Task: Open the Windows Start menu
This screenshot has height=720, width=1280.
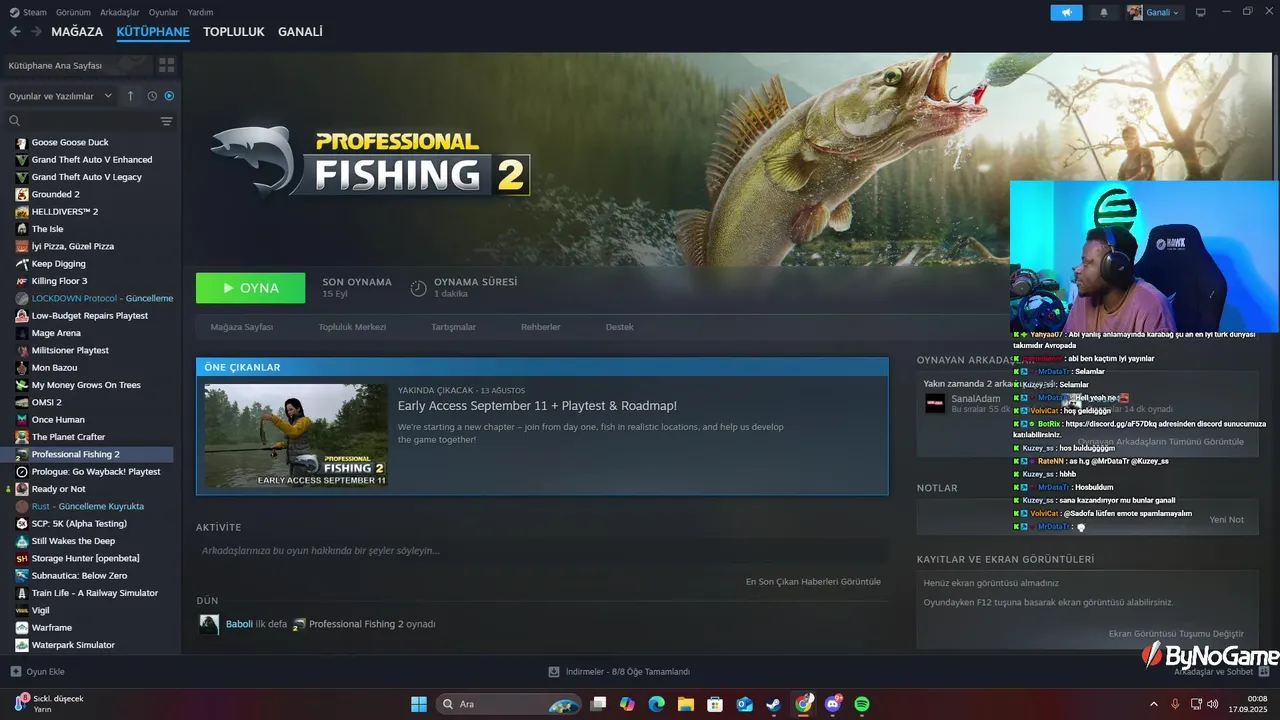Action: point(419,704)
